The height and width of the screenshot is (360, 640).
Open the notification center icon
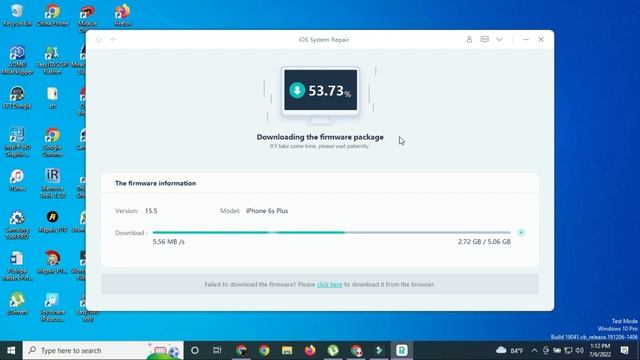[624, 351]
